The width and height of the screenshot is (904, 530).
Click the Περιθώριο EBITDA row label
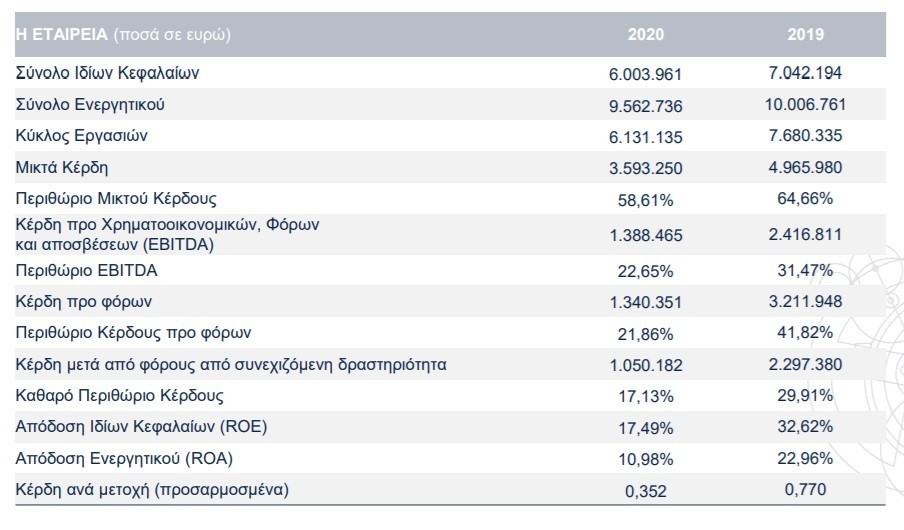[86, 270]
